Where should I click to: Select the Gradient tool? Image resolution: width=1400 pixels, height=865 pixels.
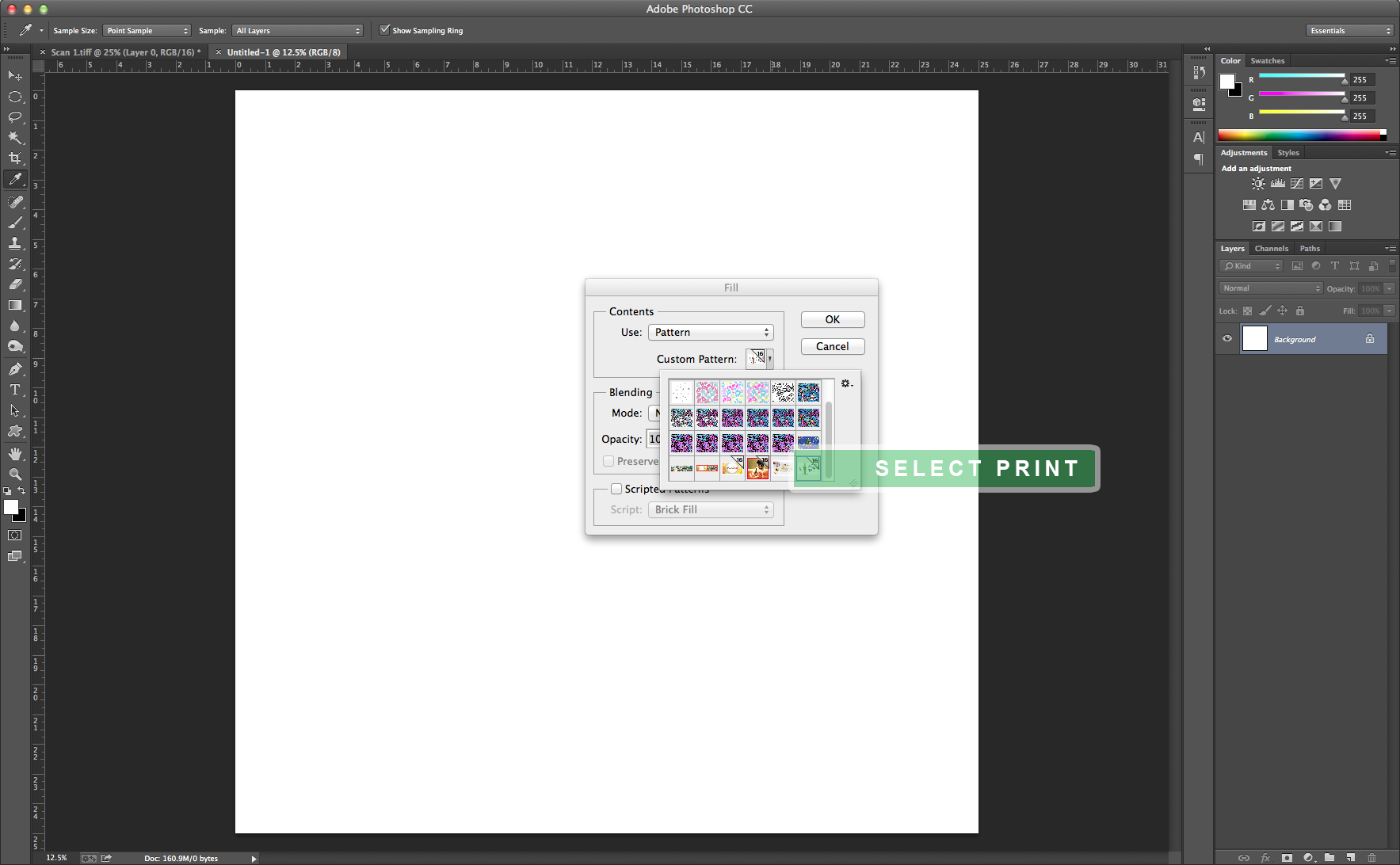15,305
